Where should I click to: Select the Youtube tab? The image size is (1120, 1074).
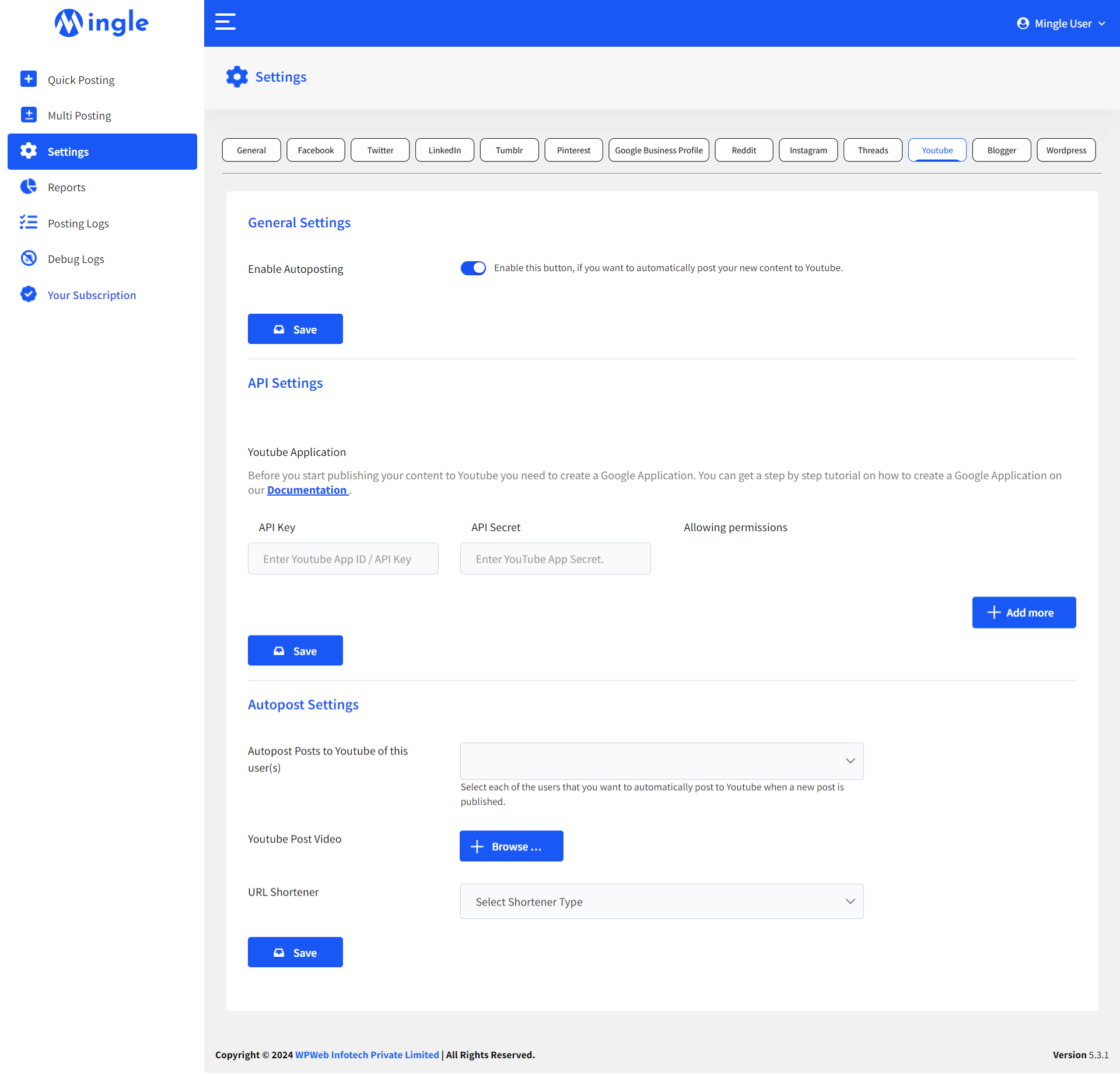pos(937,150)
